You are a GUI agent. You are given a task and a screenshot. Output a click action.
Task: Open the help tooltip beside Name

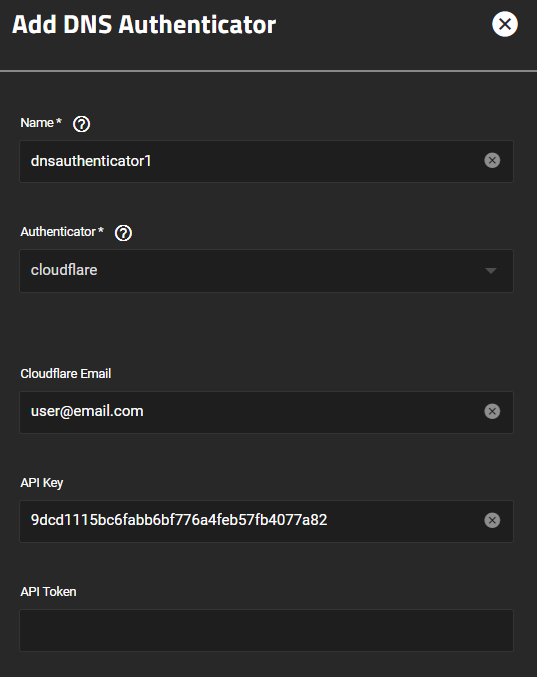81,124
